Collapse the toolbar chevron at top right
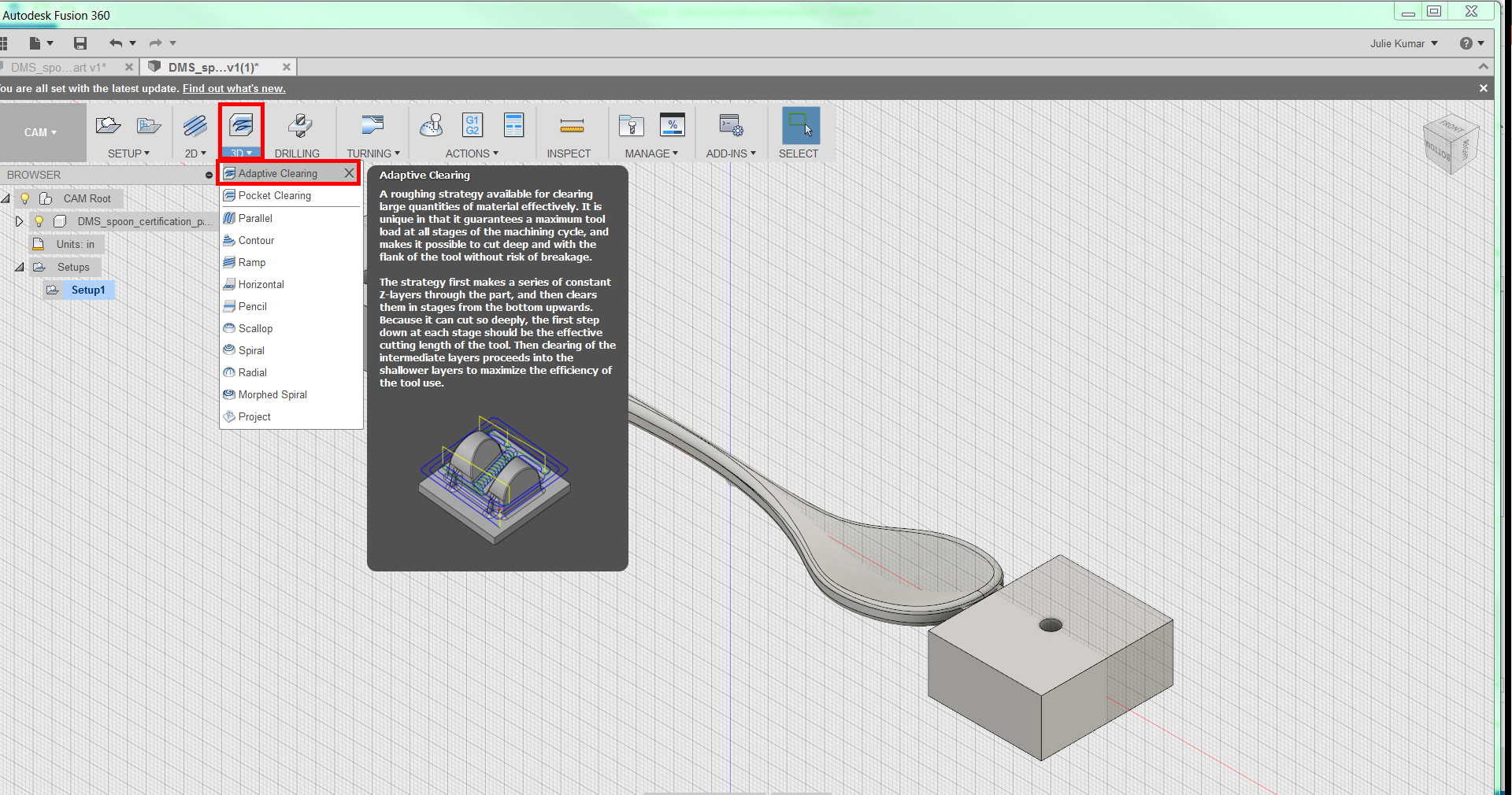 (x=1484, y=66)
